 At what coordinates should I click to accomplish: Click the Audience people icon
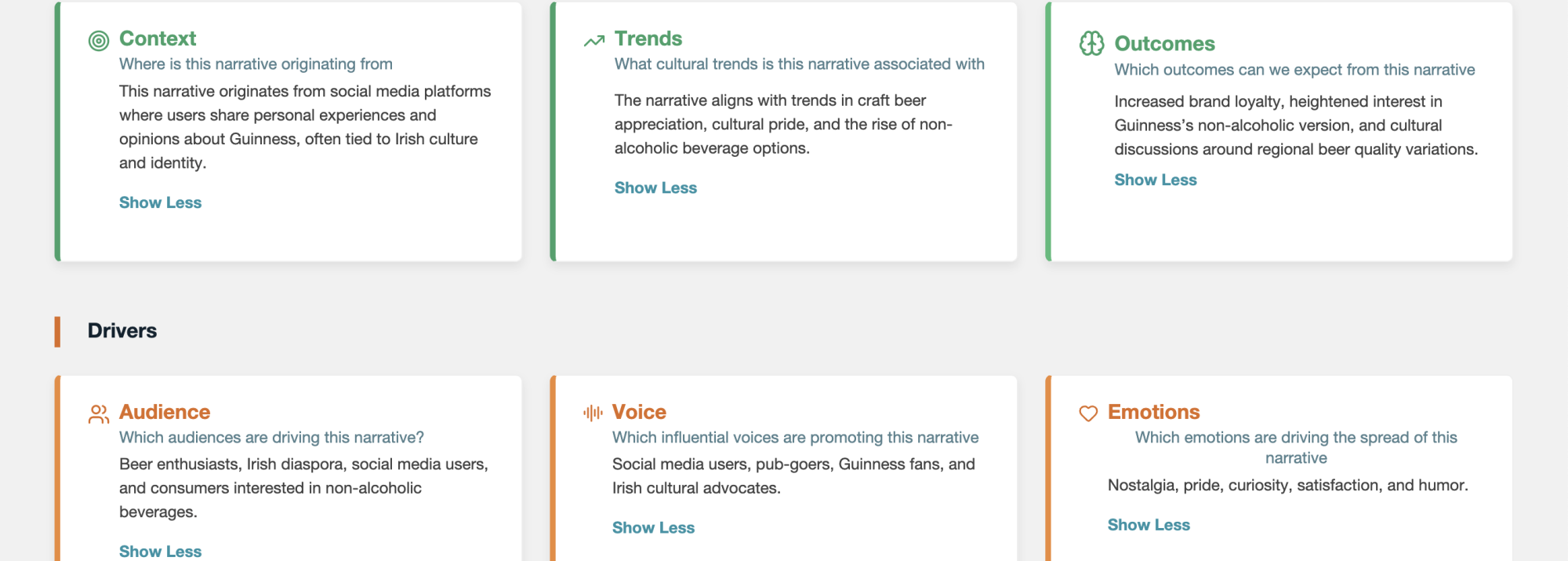99,414
